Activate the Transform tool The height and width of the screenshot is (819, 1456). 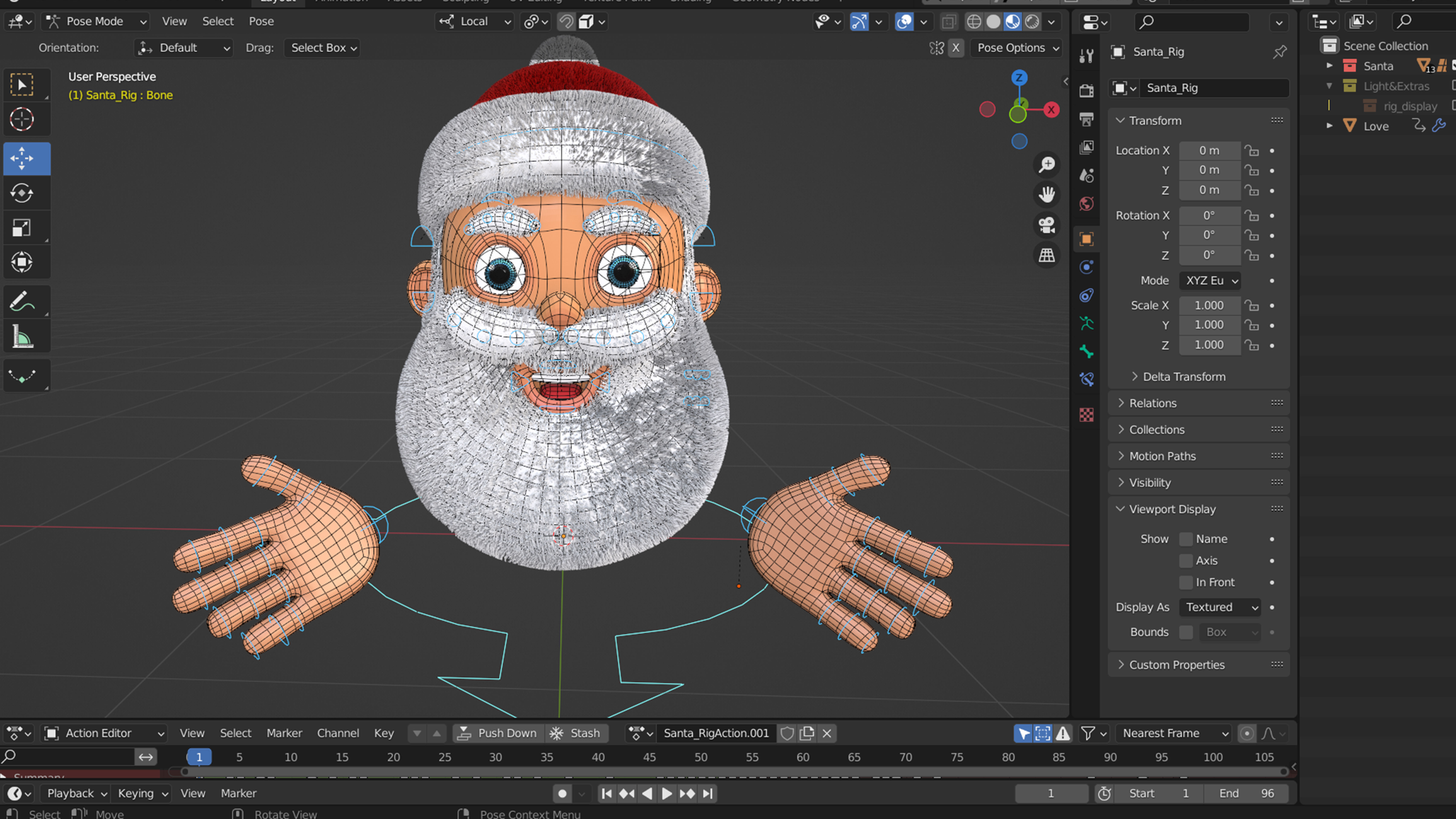[x=22, y=262]
